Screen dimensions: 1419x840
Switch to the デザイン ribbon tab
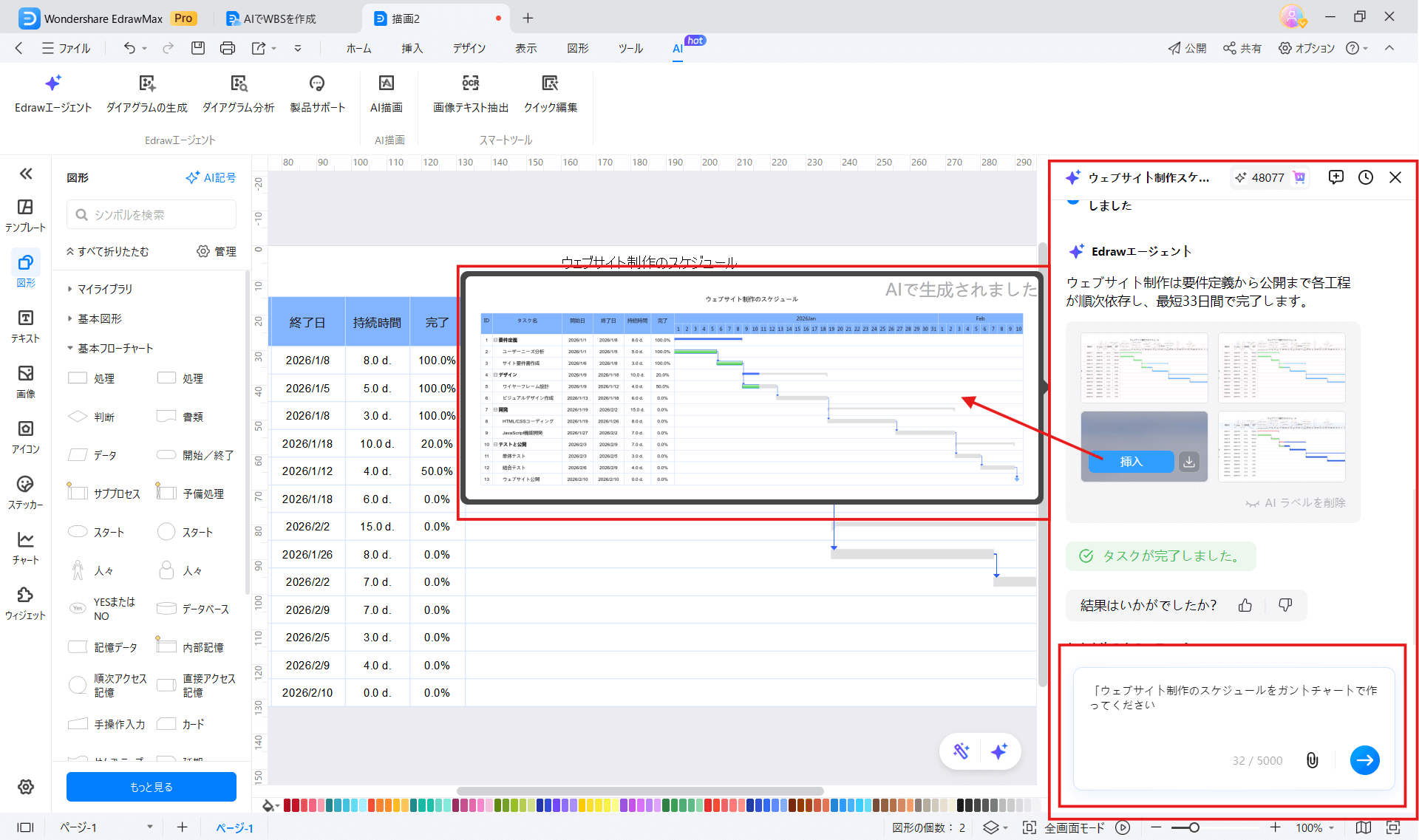point(469,48)
